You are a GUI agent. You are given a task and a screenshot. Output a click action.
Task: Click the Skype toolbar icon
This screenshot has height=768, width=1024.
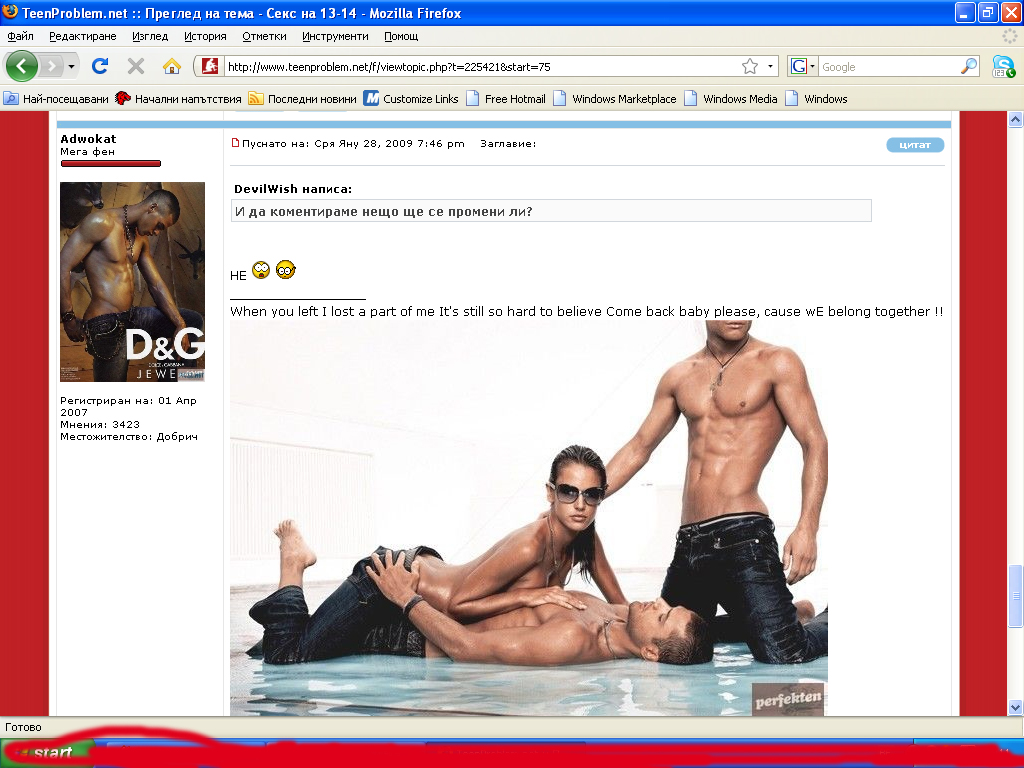click(x=1003, y=67)
